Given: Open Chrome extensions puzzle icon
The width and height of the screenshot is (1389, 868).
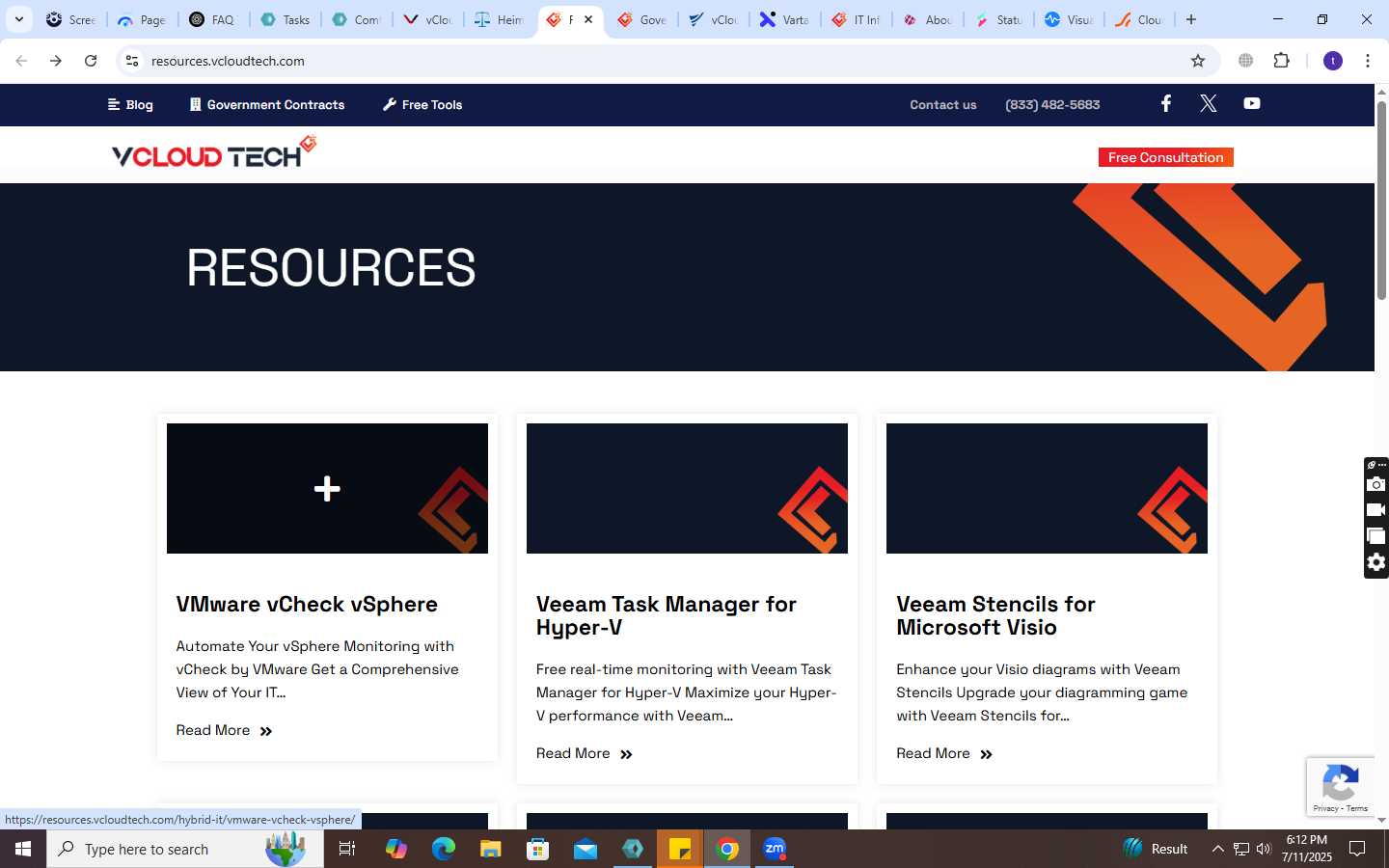Looking at the screenshot, I should (x=1281, y=61).
